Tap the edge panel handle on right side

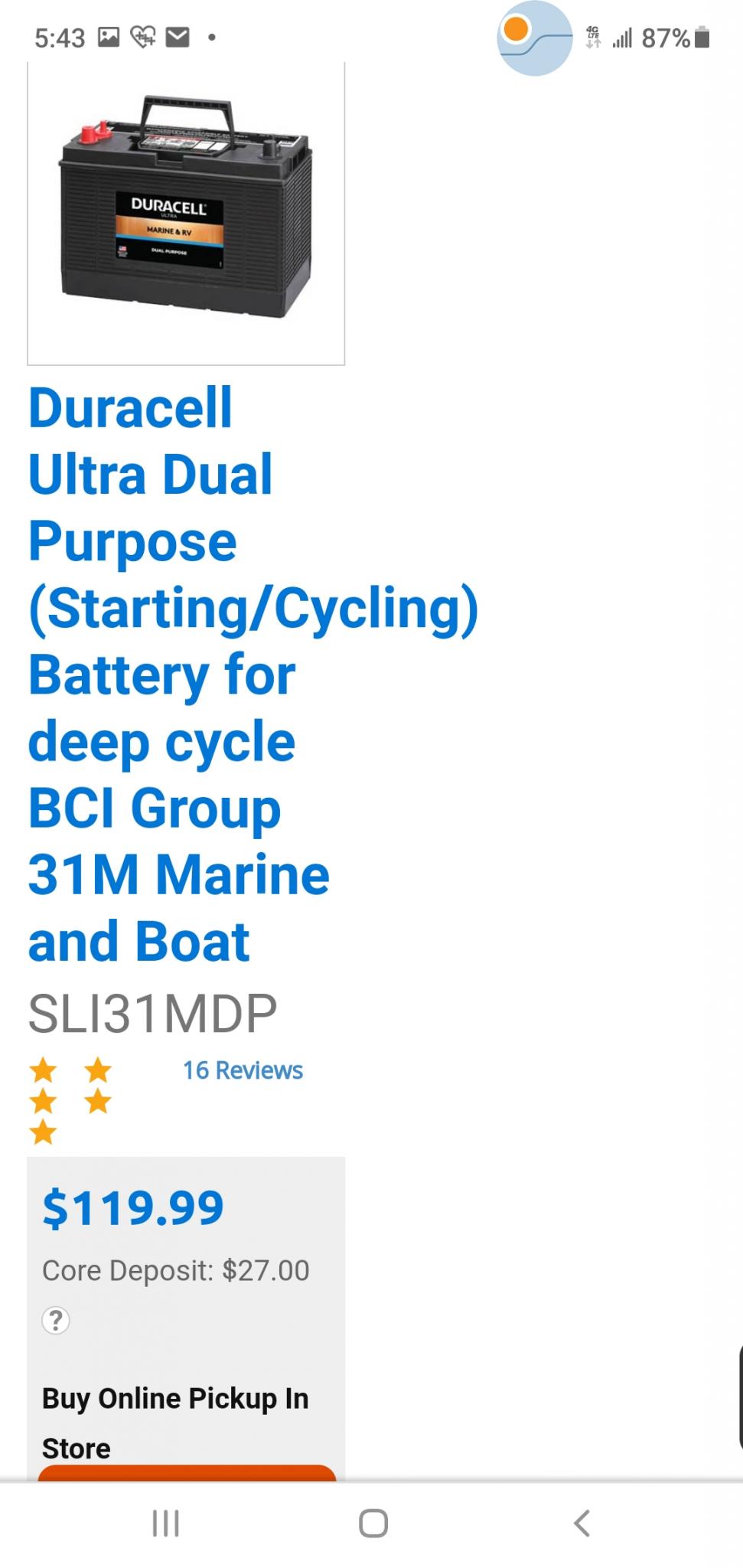click(x=739, y=1397)
